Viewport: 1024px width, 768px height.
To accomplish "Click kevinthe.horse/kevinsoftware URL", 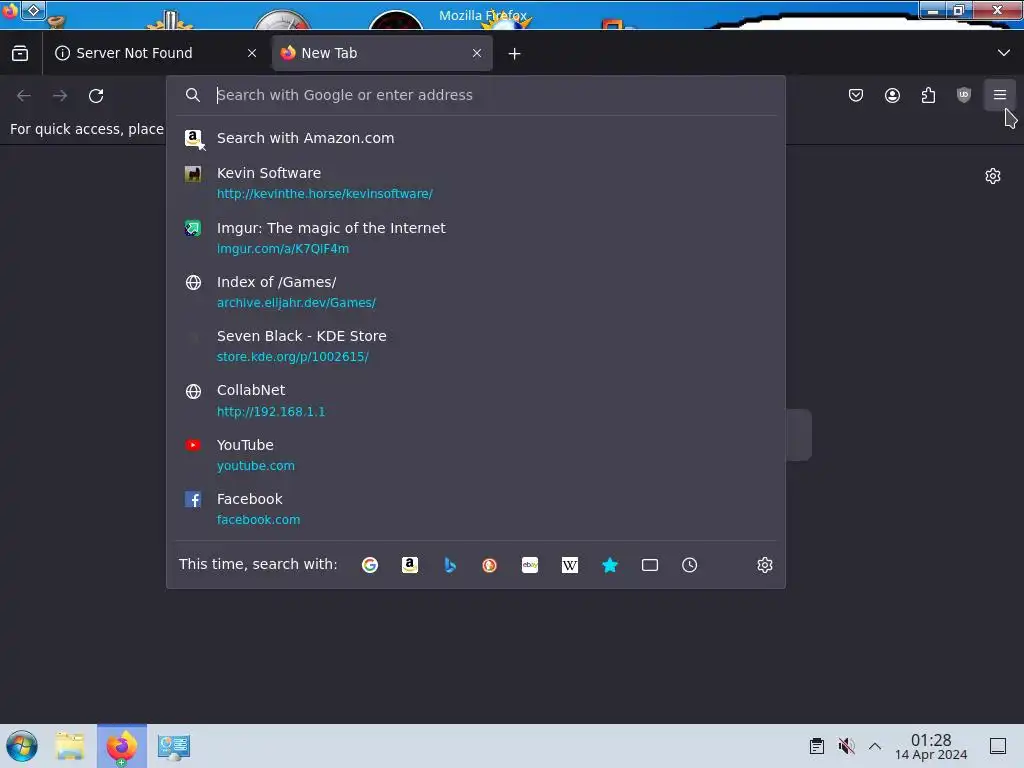I will [x=325, y=194].
